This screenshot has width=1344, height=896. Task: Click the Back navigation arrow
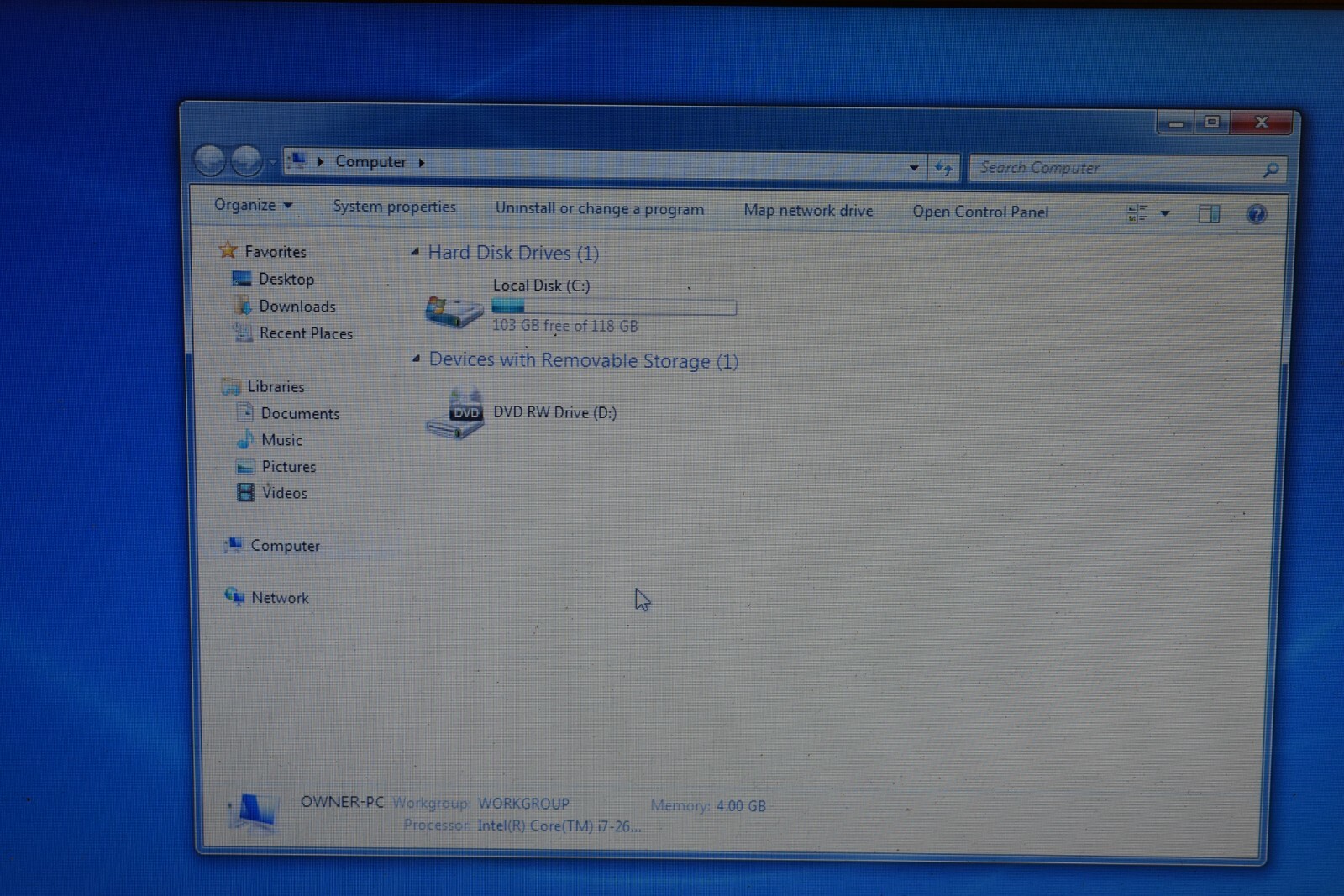point(210,160)
